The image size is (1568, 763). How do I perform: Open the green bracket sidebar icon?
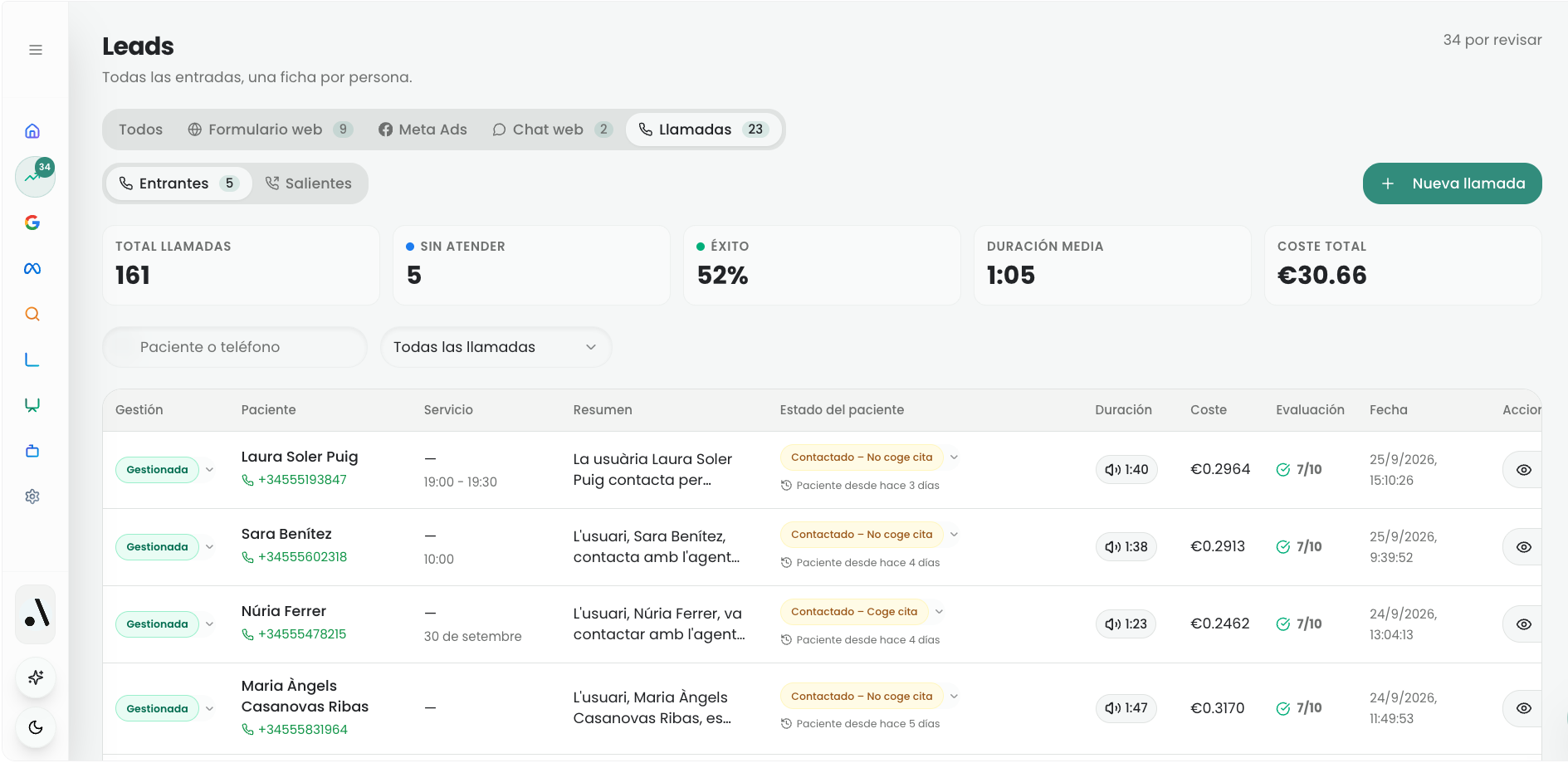(32, 405)
